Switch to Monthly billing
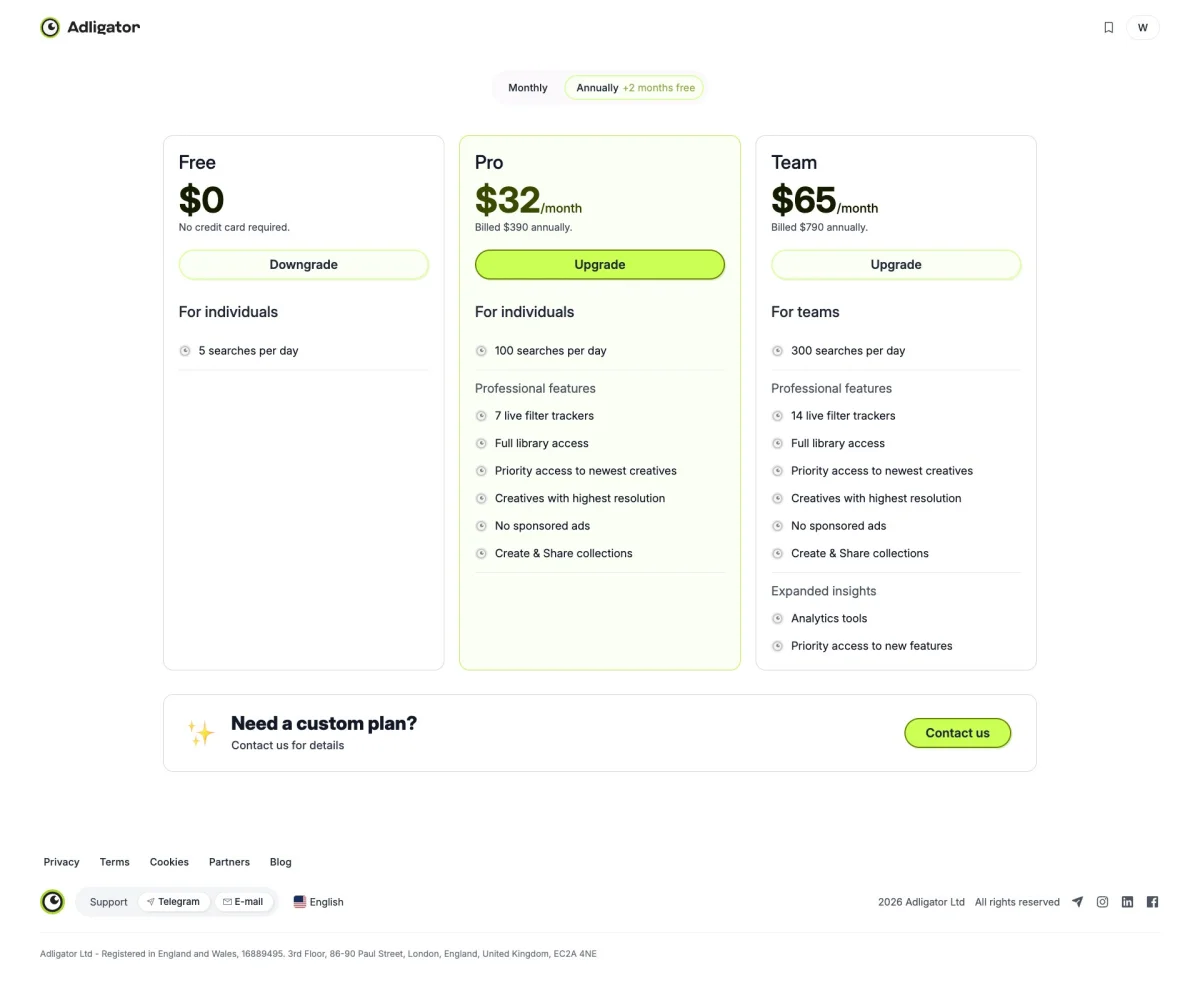1200x985 pixels. pyautogui.click(x=527, y=87)
